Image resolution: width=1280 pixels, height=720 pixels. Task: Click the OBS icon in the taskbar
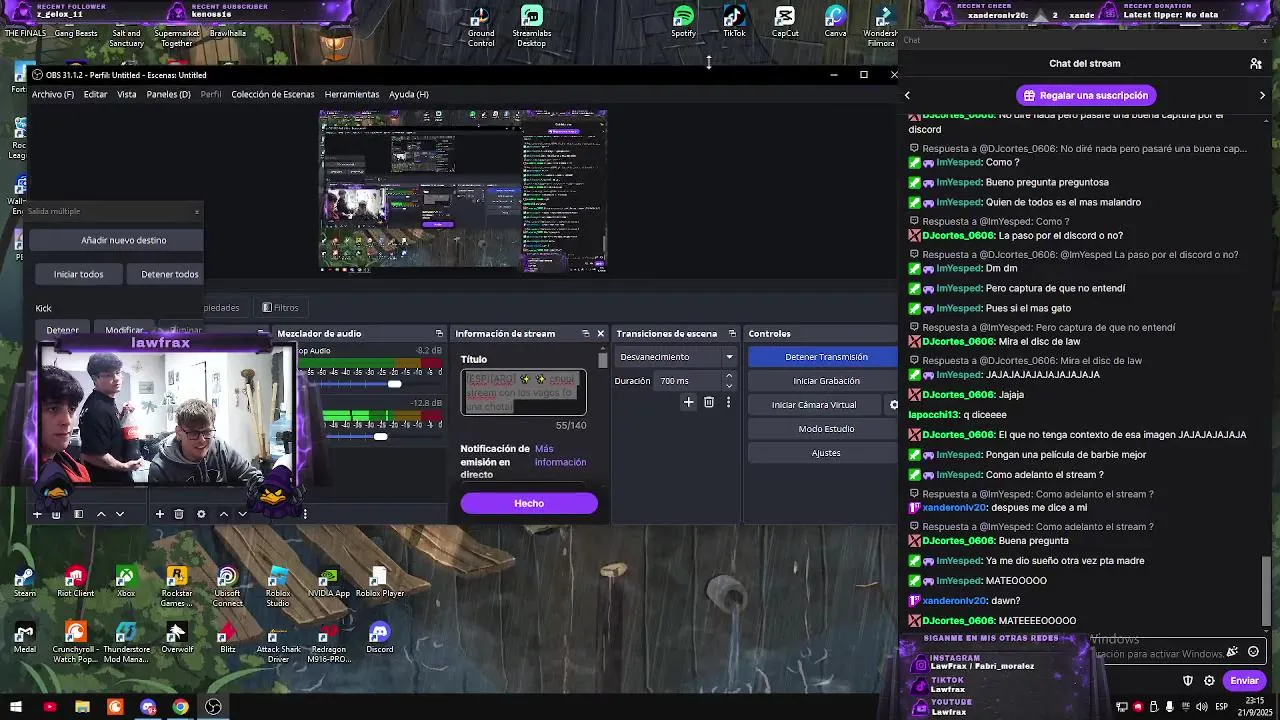(213, 707)
